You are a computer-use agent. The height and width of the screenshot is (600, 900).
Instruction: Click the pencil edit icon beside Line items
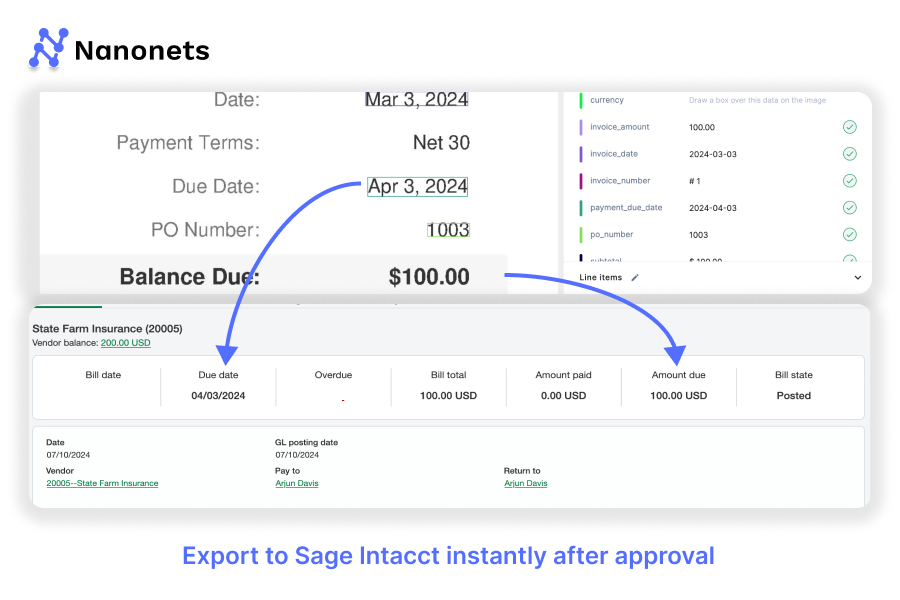click(x=635, y=277)
